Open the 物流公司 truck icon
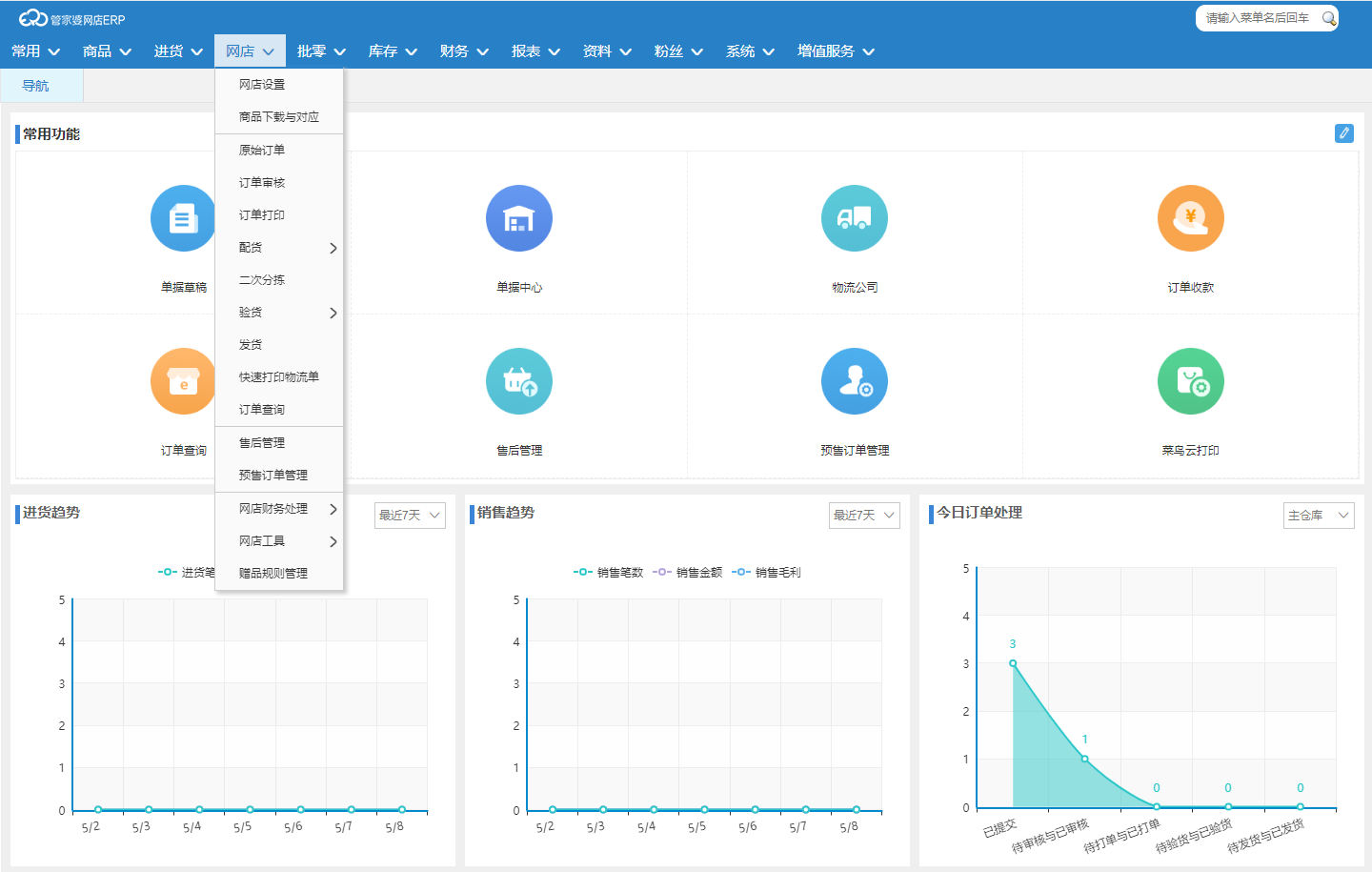This screenshot has height=872, width=1372. coord(855,218)
